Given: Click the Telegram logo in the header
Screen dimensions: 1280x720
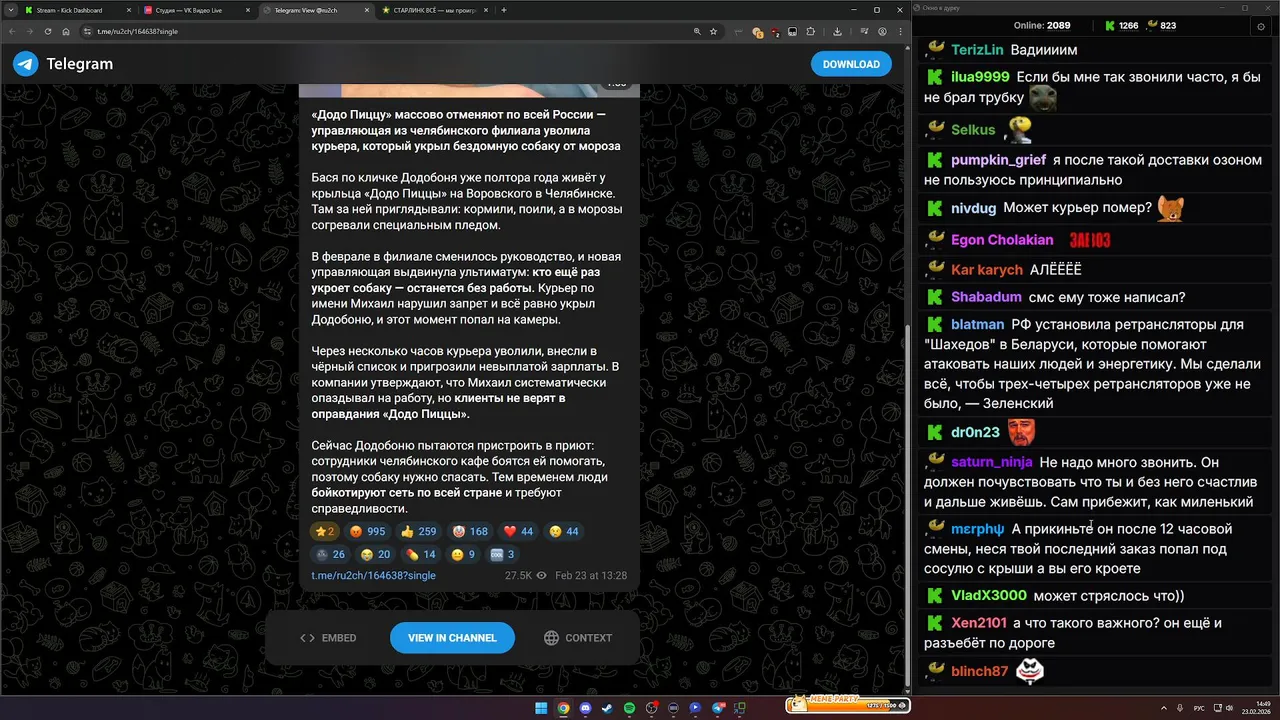Looking at the screenshot, I should 25,64.
